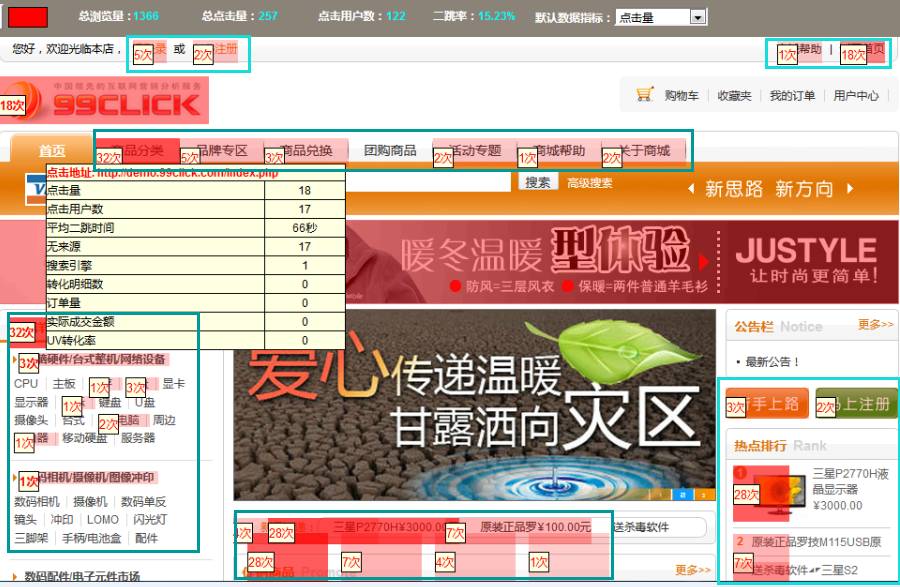Open the 活动专题 tab

475,150
